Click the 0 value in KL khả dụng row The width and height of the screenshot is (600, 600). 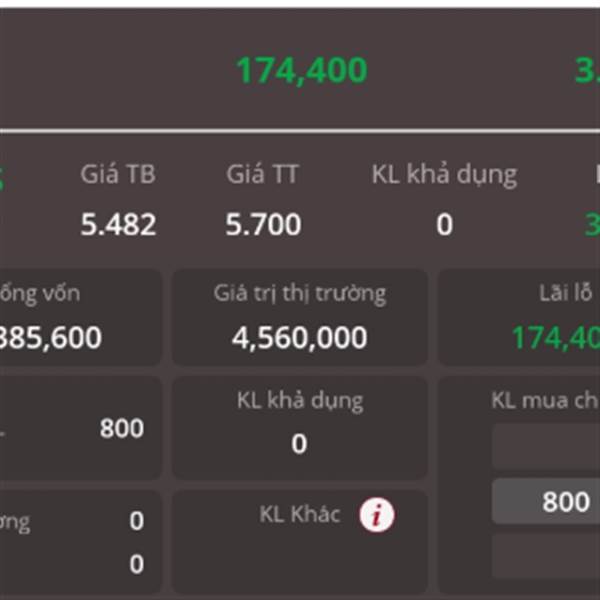444,225
